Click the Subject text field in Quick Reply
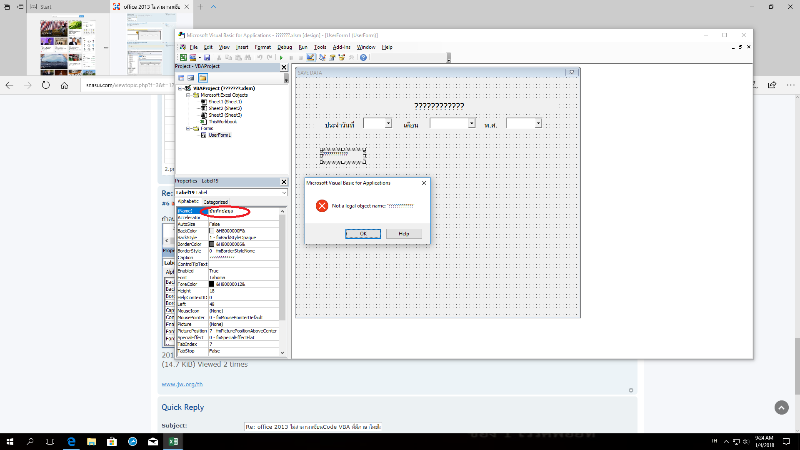The image size is (800, 450). click(310, 428)
